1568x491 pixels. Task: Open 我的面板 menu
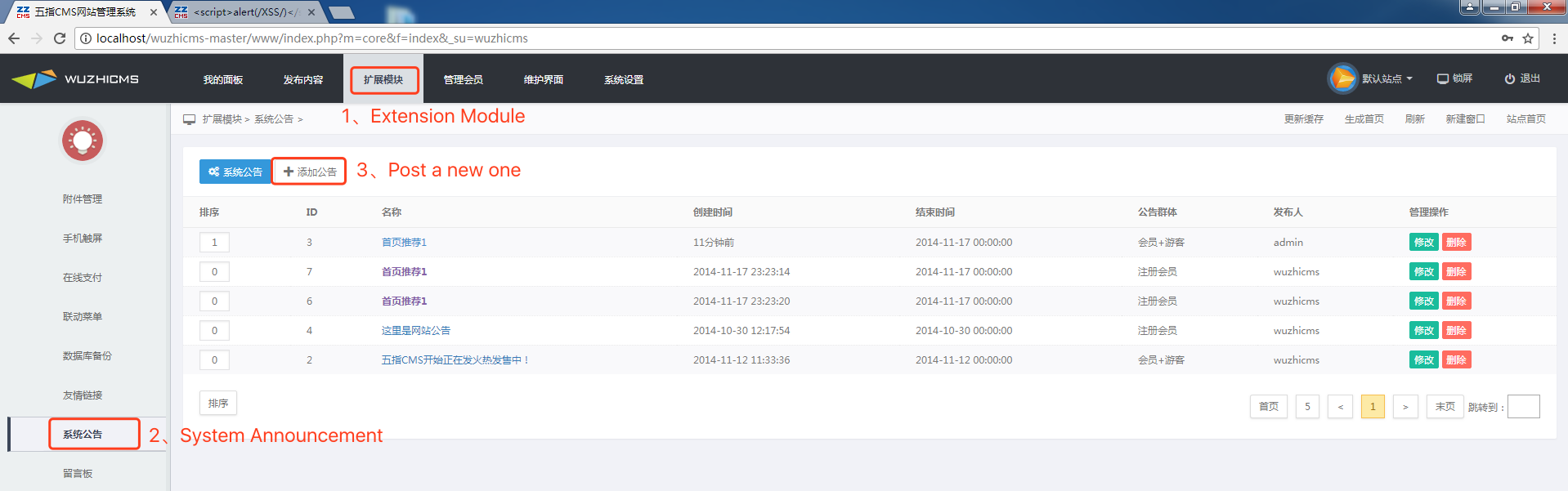point(223,79)
